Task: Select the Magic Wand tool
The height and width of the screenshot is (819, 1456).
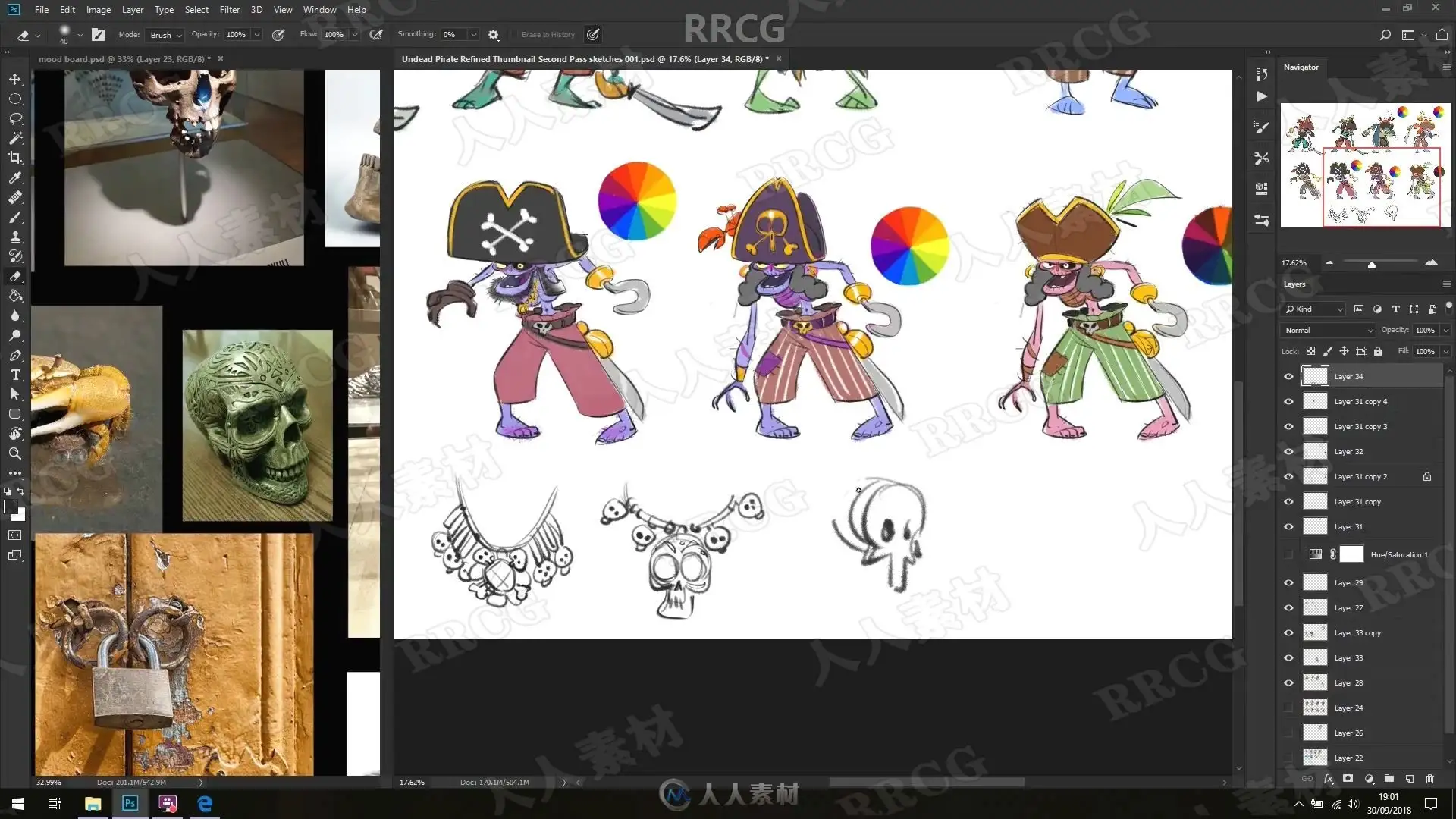Action: point(15,139)
